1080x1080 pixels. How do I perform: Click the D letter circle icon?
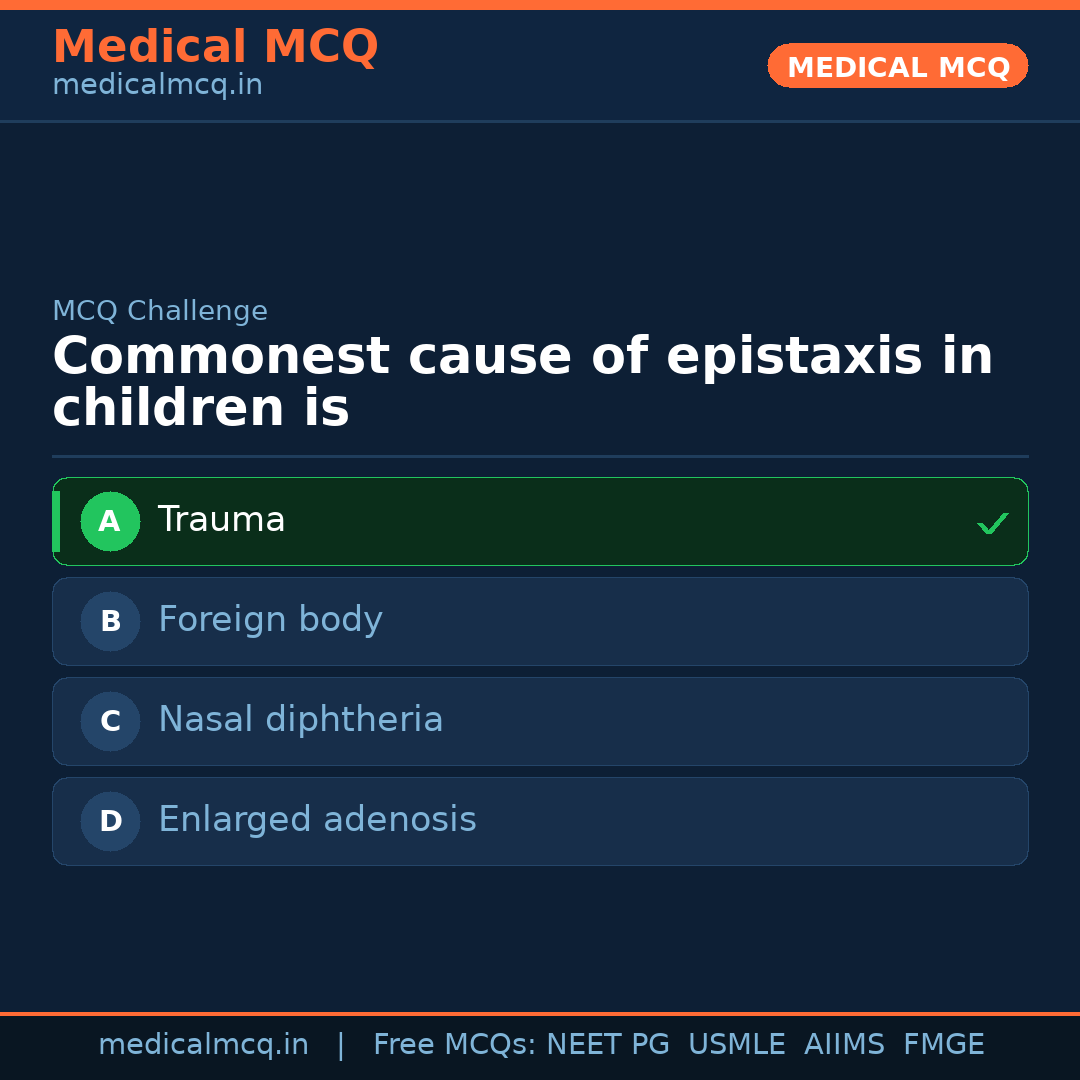pyautogui.click(x=110, y=821)
